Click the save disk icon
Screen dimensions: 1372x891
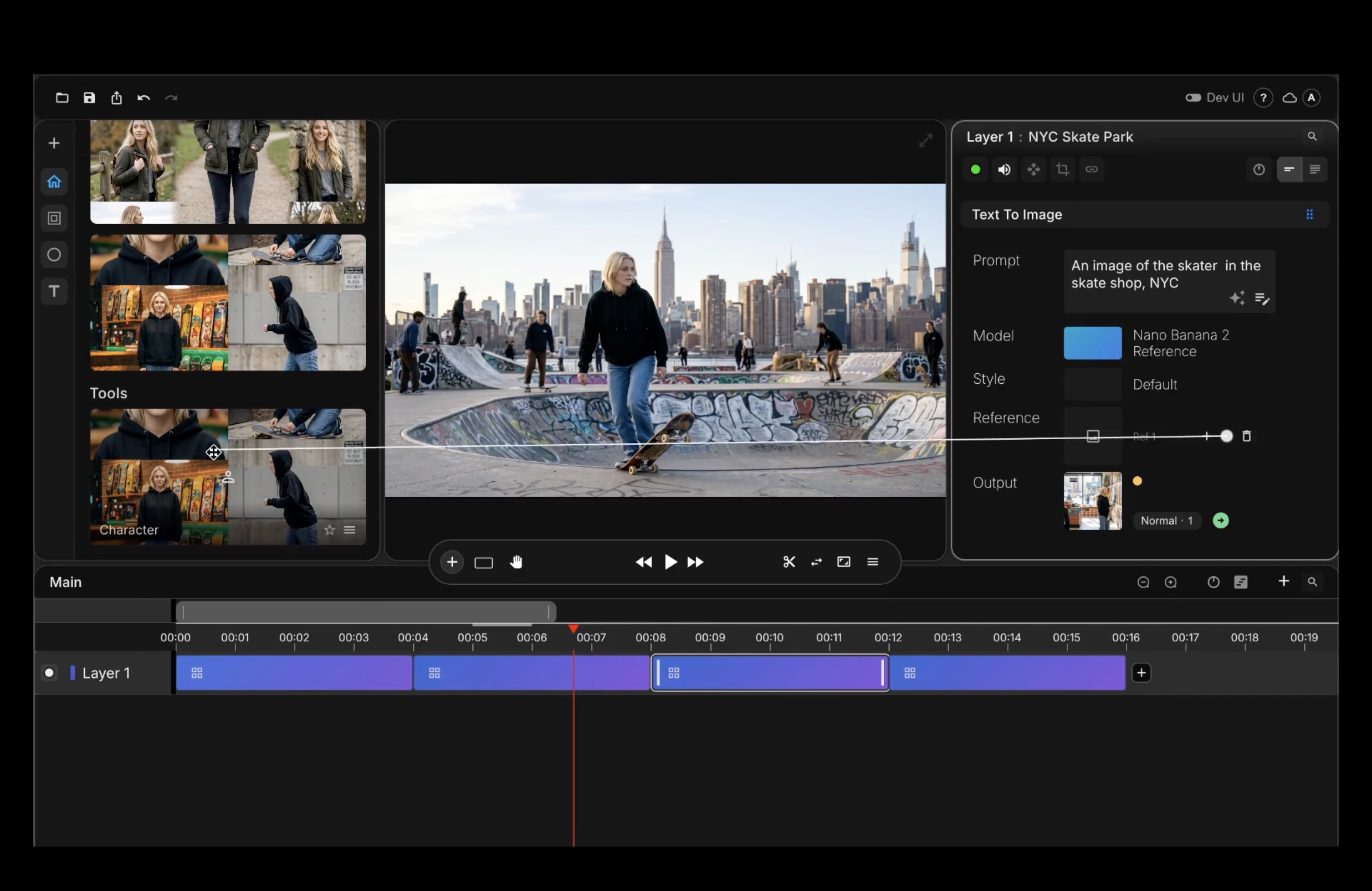[x=89, y=98]
